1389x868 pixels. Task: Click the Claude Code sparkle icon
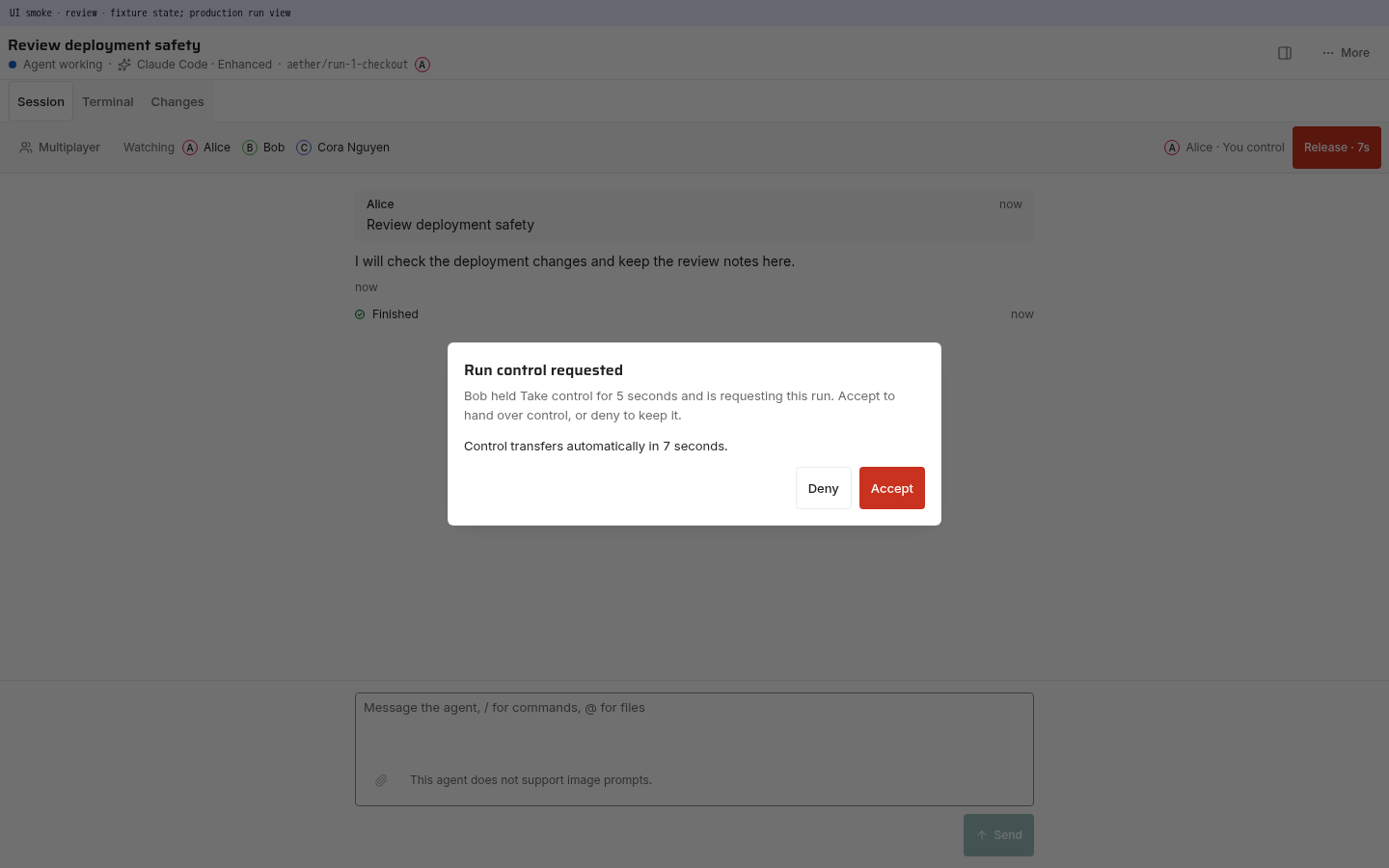click(124, 65)
